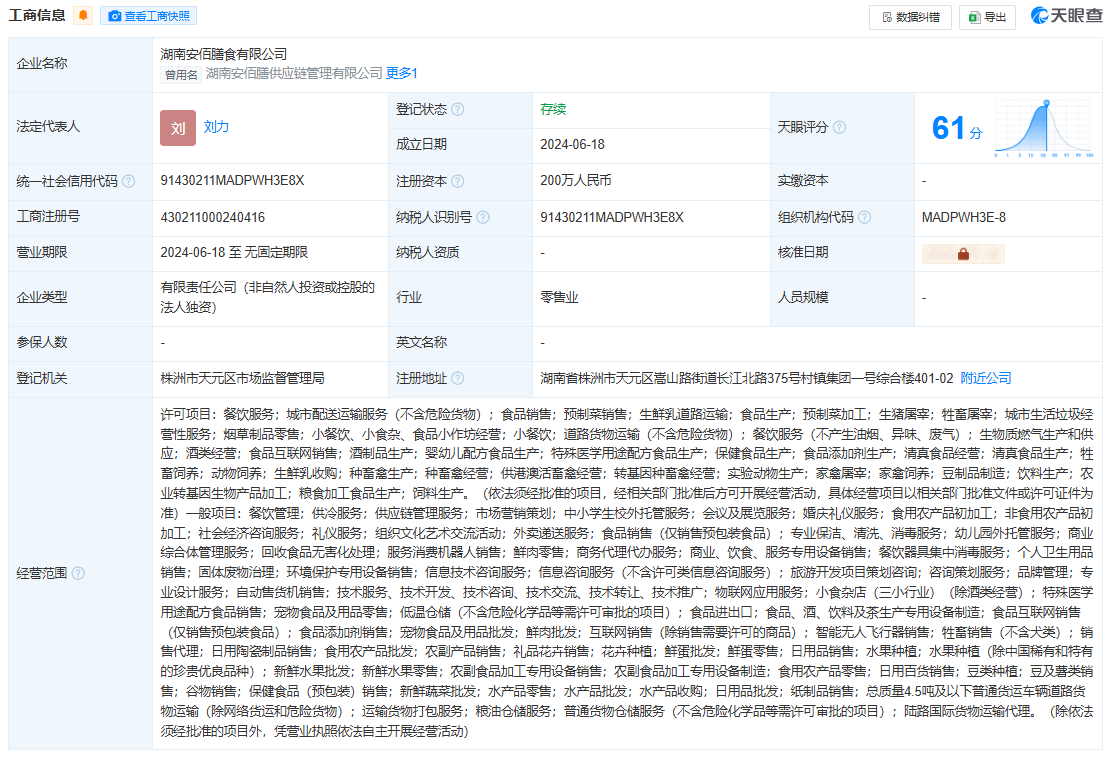Click help icon beside 纳税人识别号

point(483,218)
